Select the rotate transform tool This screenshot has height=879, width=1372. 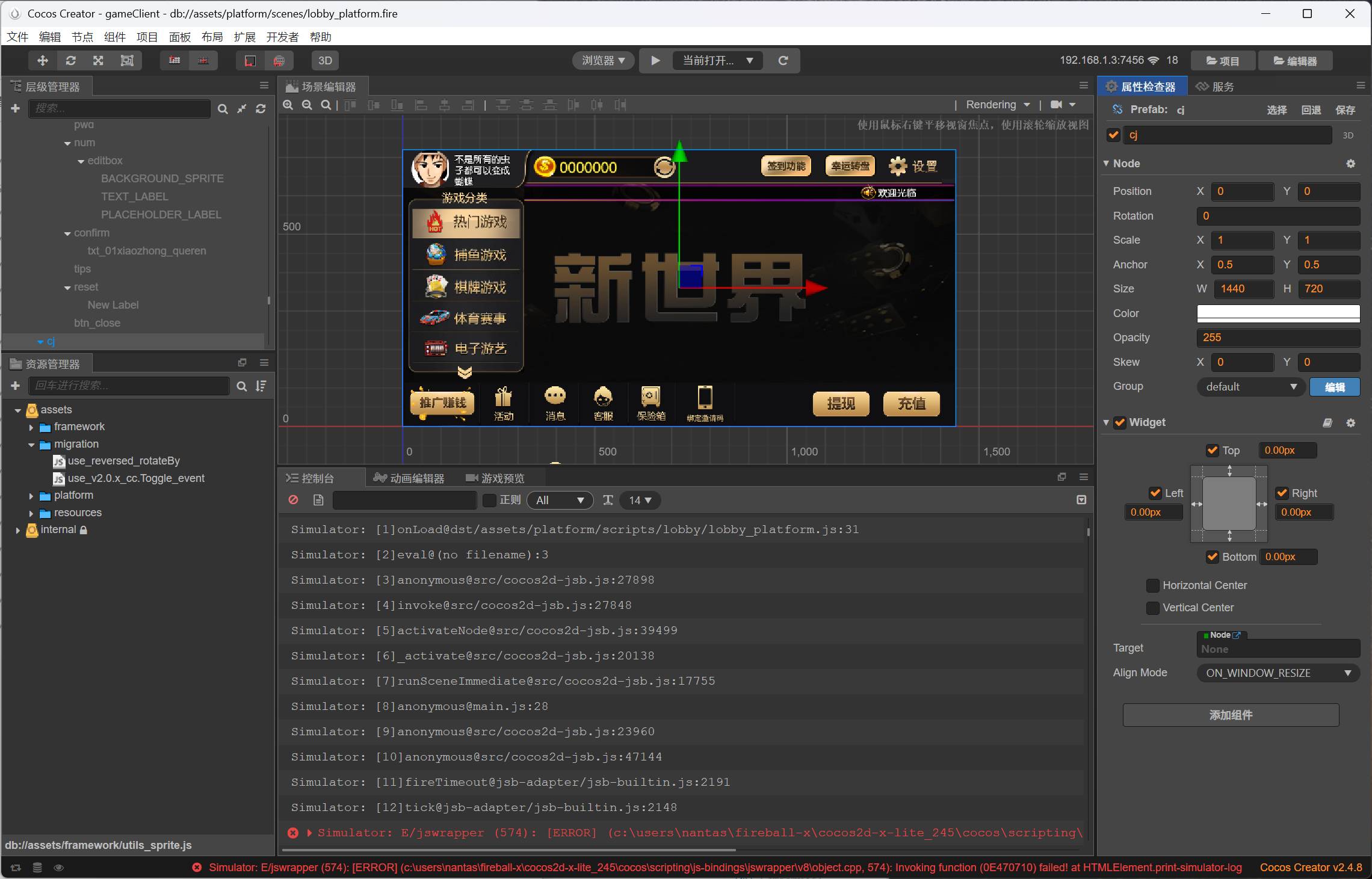70,61
